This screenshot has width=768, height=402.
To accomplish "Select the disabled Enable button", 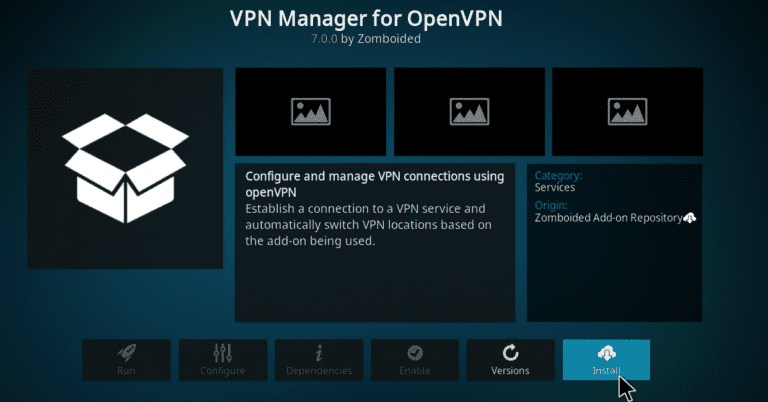I will [415, 360].
